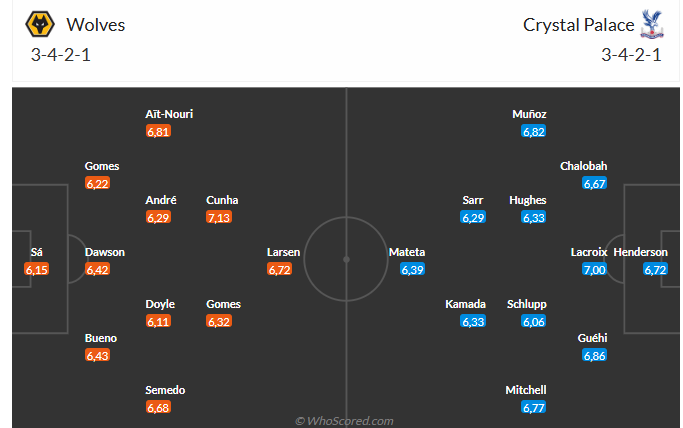The image size is (683, 428).
Task: Click Larsen's 6,72 orange rating badge
Action: [x=279, y=270]
